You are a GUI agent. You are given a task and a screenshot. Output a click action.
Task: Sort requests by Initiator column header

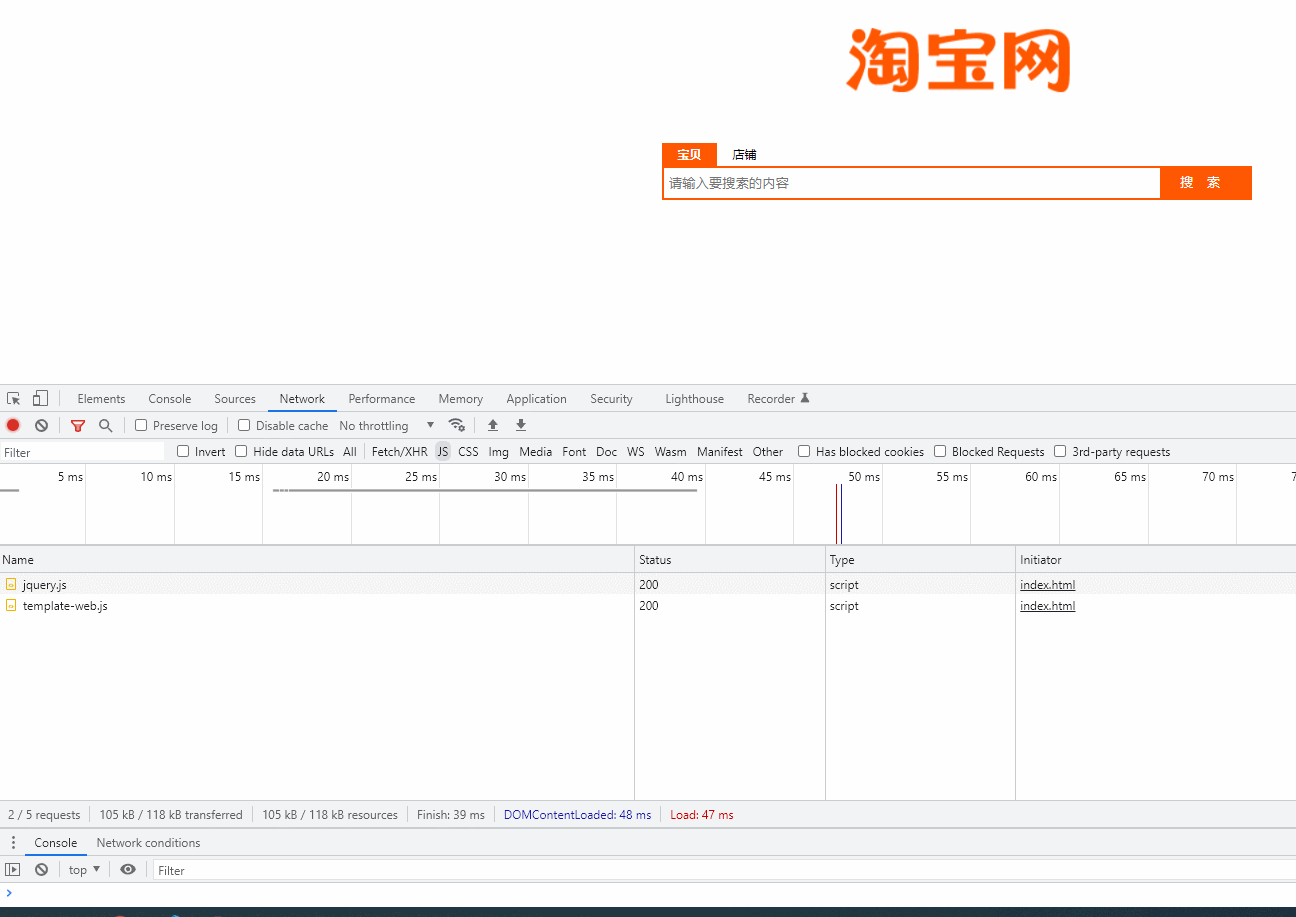click(x=1156, y=560)
